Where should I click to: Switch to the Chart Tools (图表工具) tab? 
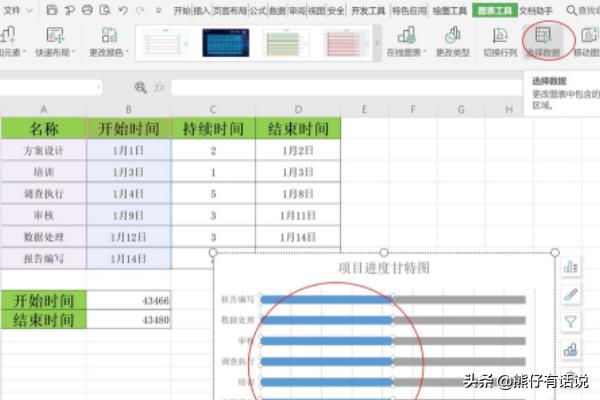click(x=491, y=10)
